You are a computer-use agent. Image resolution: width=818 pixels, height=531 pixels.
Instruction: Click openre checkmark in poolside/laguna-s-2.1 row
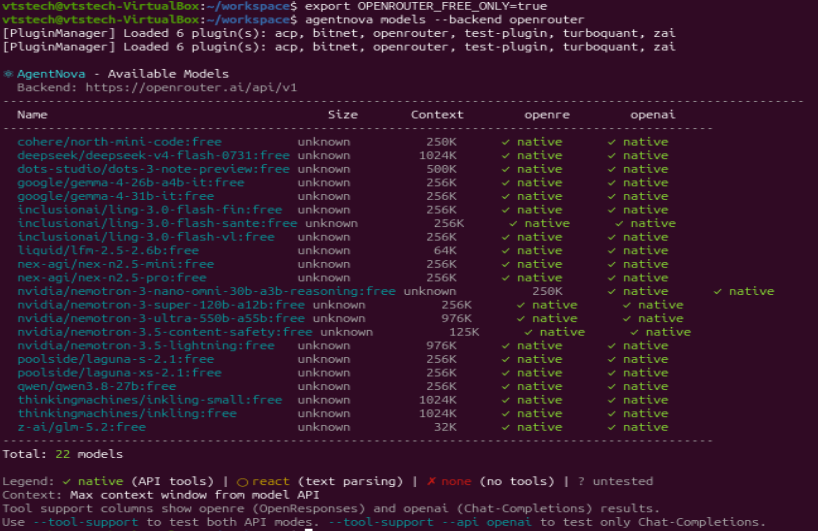506,359
